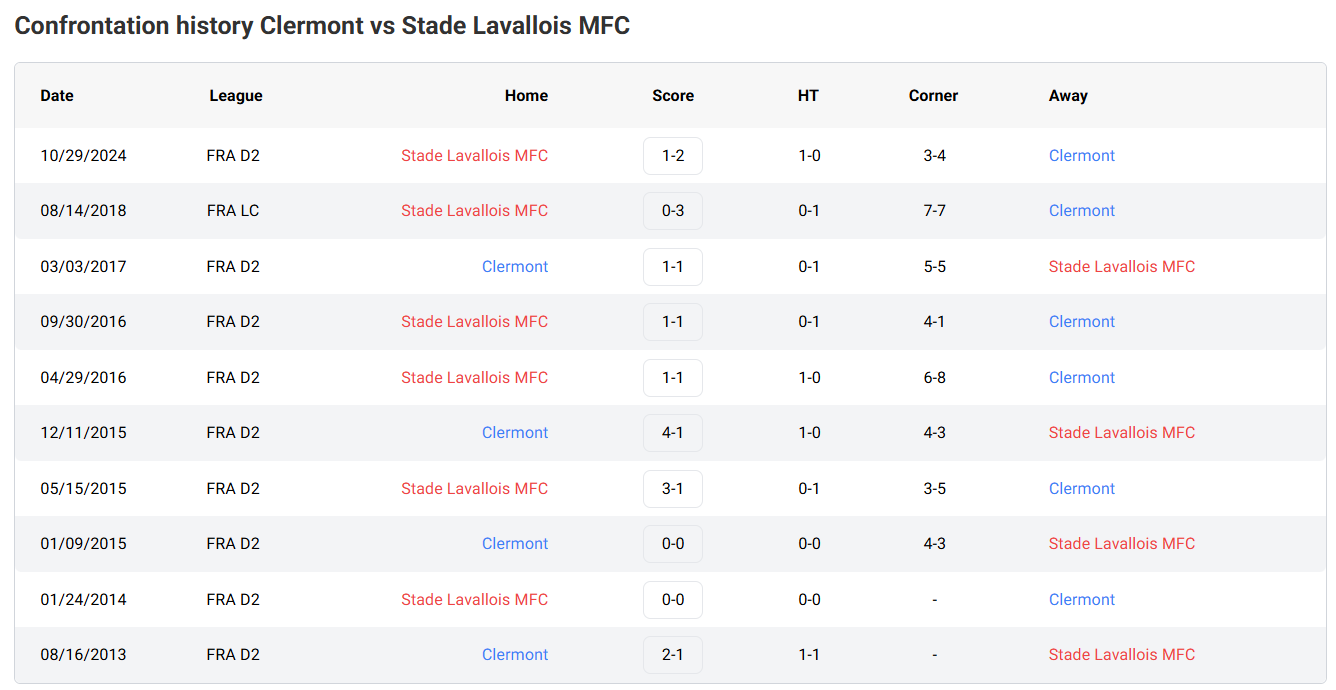Screen dimensions: 1336x690
Task: Click the Score column header
Action: click(672, 96)
